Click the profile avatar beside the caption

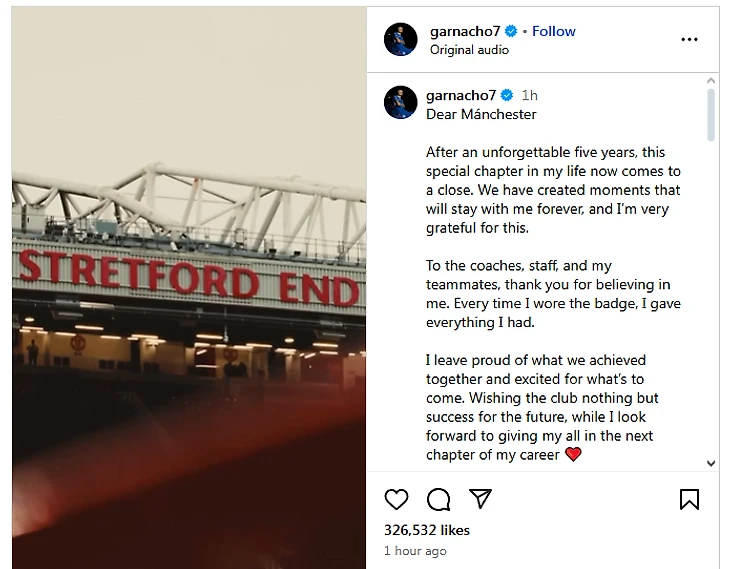click(x=400, y=102)
